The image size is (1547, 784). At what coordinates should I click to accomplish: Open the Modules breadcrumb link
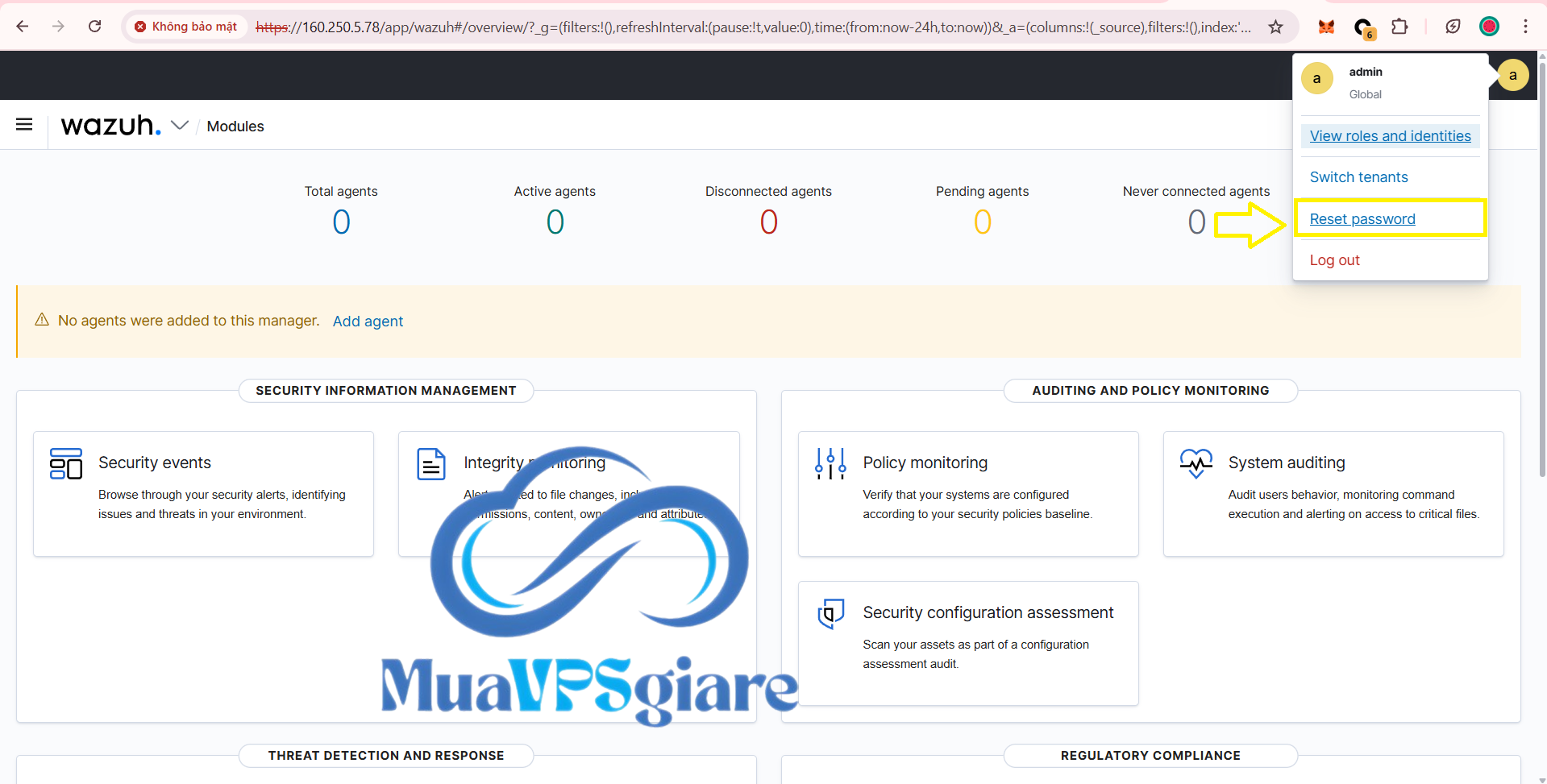235,127
